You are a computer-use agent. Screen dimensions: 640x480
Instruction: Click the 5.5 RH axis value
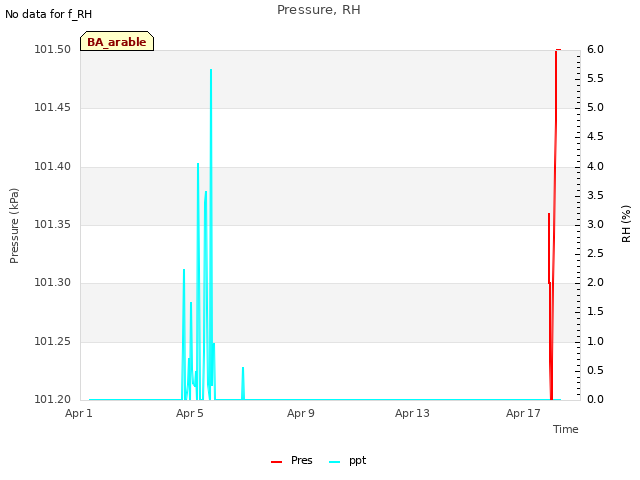coord(595,78)
